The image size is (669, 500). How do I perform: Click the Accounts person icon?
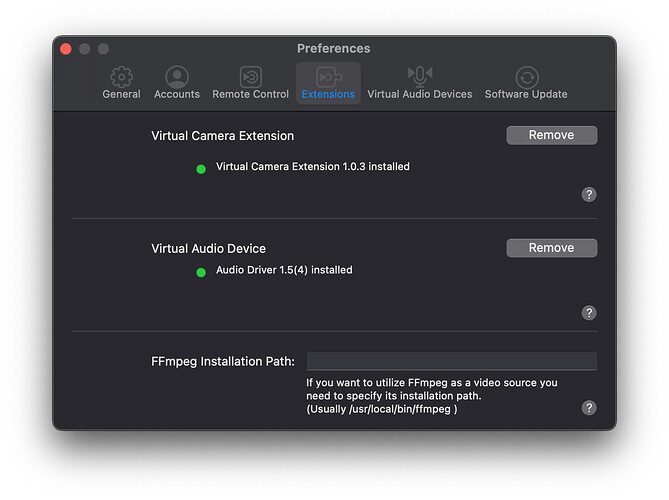coord(177,77)
